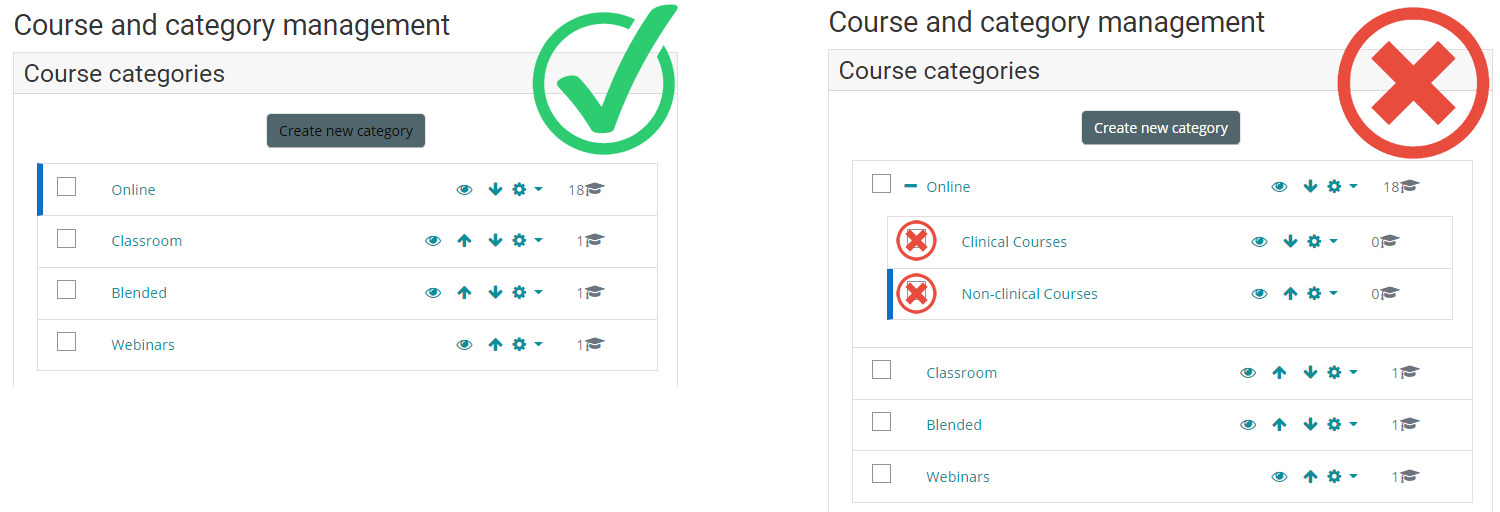Open the Non-clinical Courses category link
The width and height of the screenshot is (1500, 512).
tap(1029, 294)
